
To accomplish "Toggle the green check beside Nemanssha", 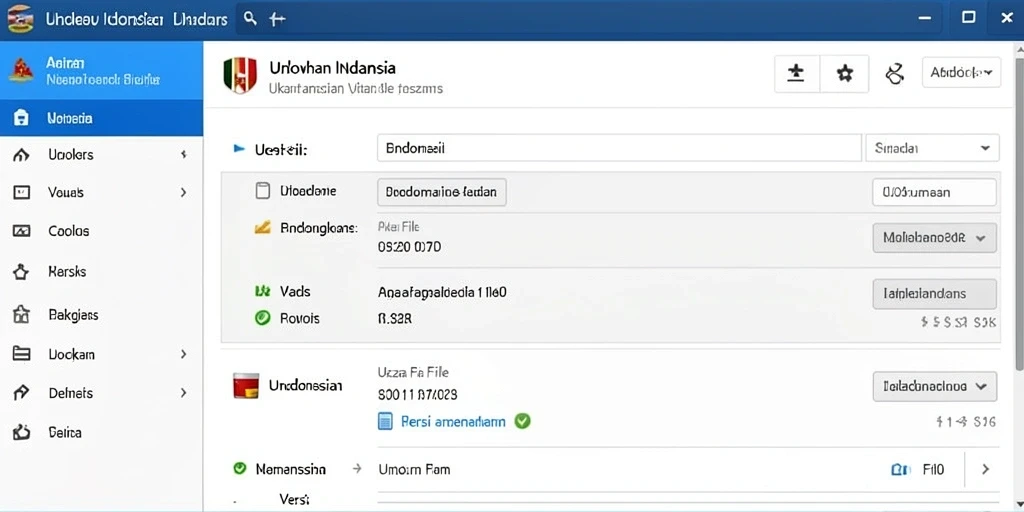I will 240,468.
